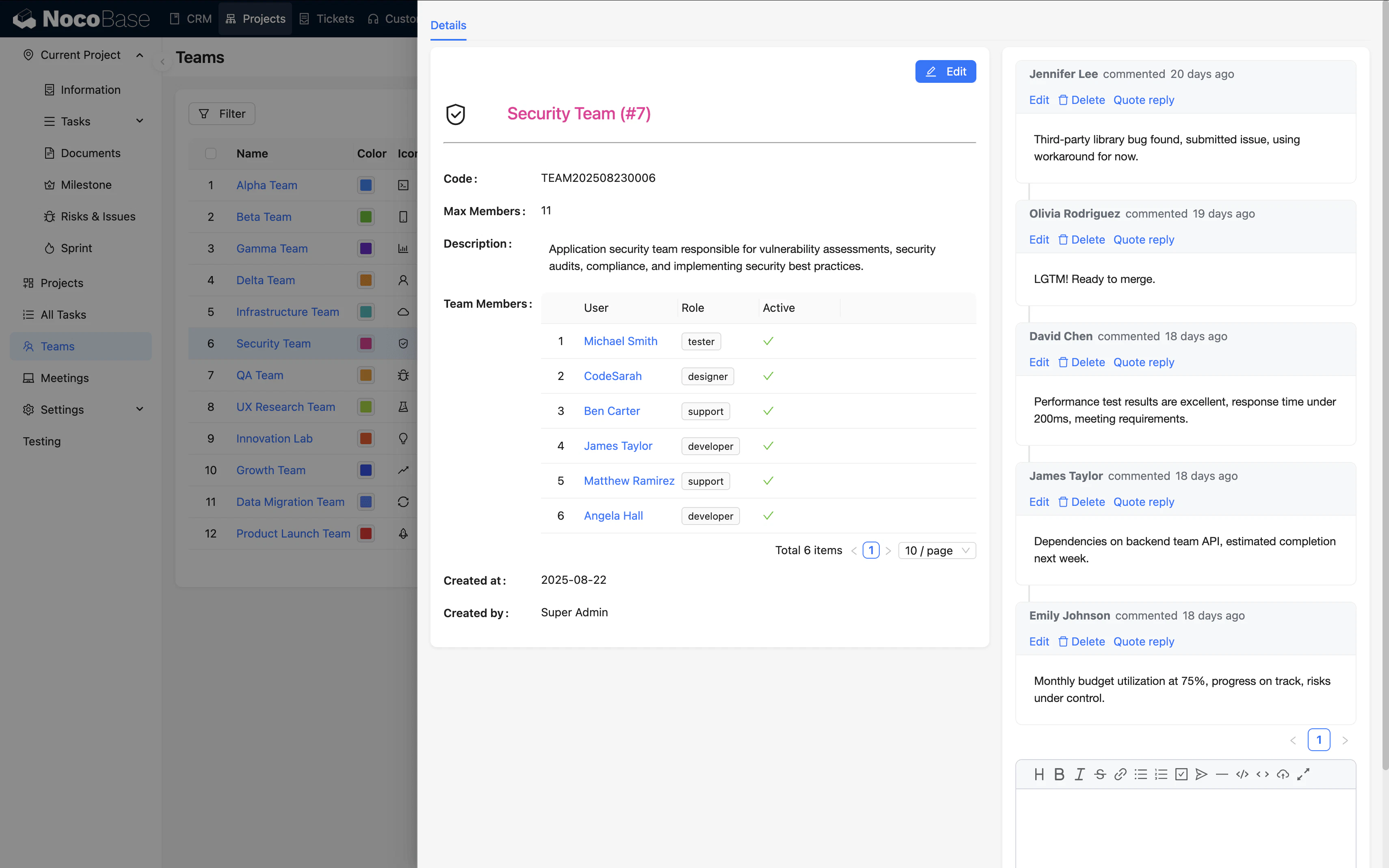Image resolution: width=1389 pixels, height=868 pixels.
Task: Go to next page of team members
Action: (x=888, y=551)
